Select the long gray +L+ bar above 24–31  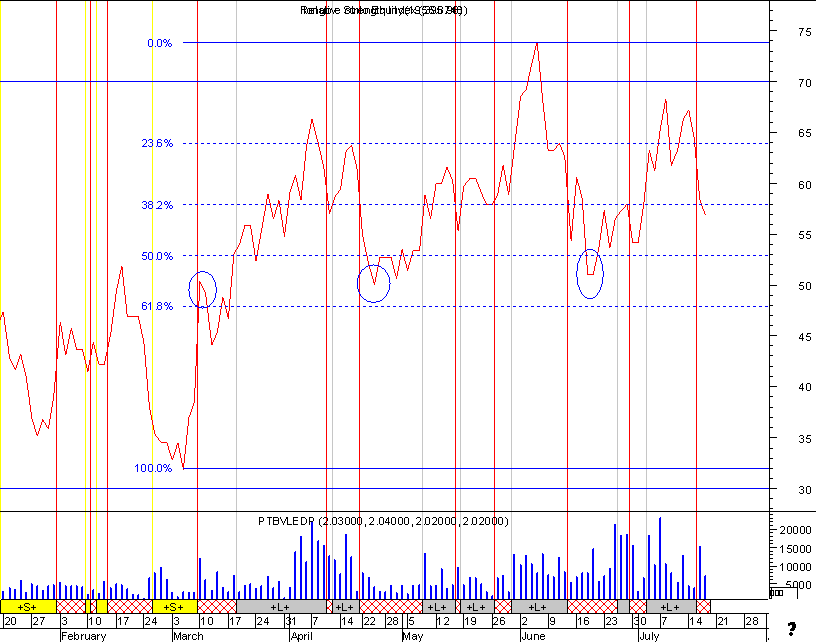[x=281, y=607]
